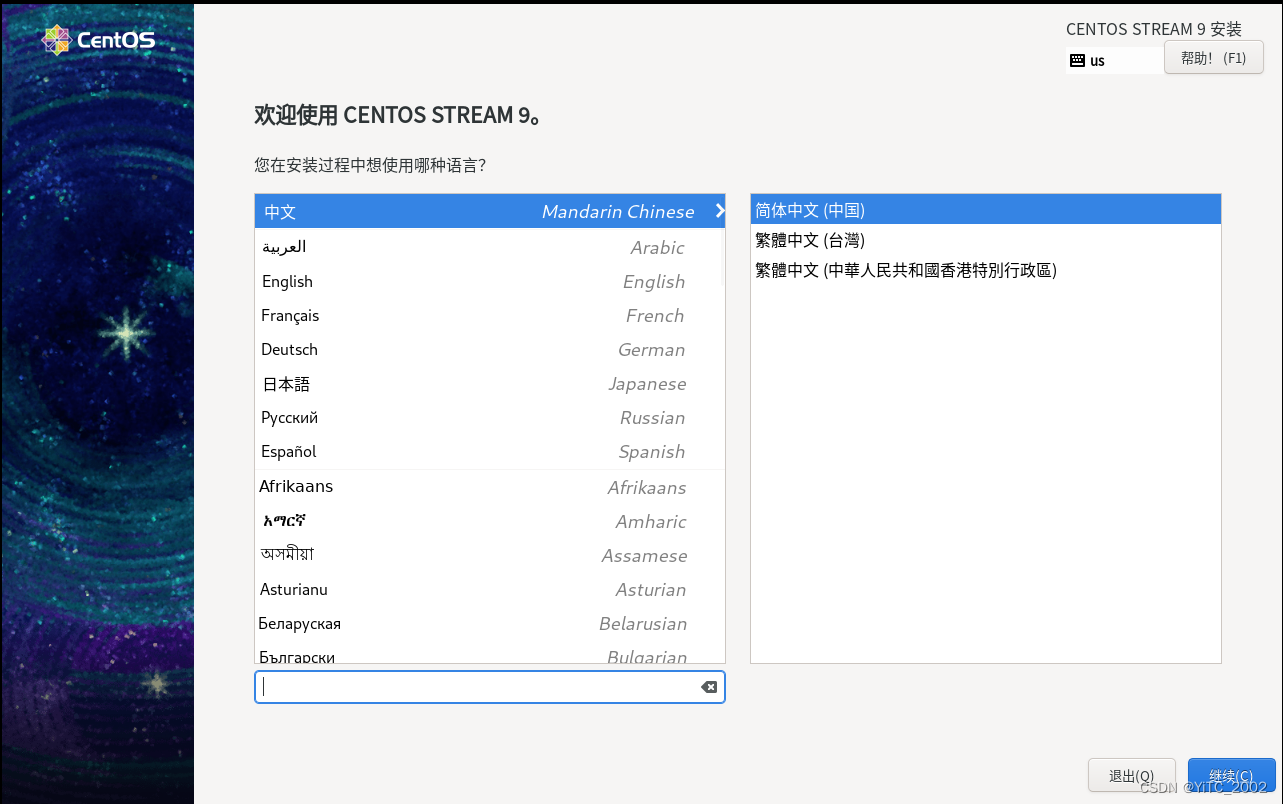Choose the English language row
Image resolution: width=1283 pixels, height=804 pixels.
point(490,281)
